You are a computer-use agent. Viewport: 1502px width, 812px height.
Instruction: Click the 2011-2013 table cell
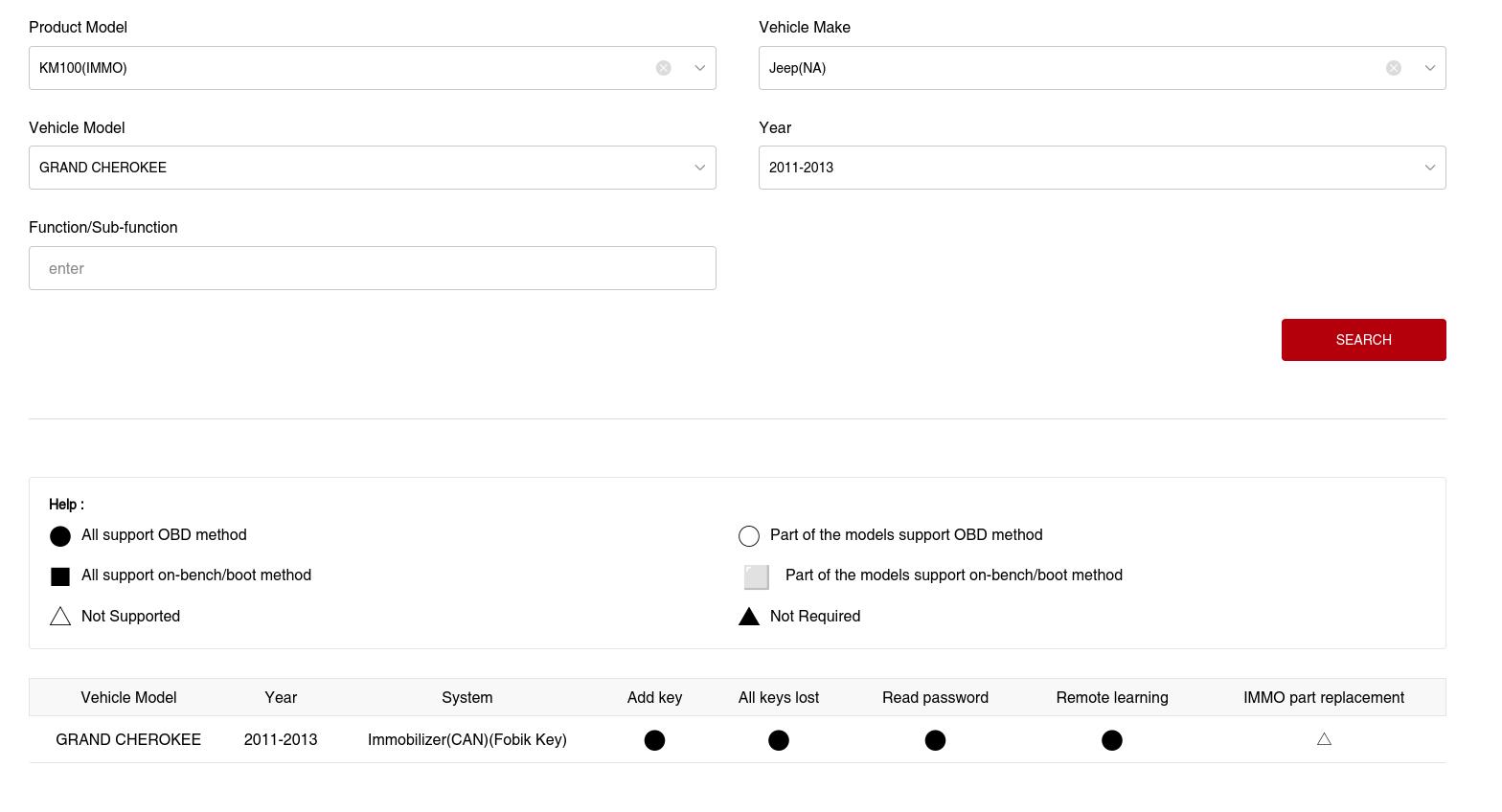click(x=281, y=740)
